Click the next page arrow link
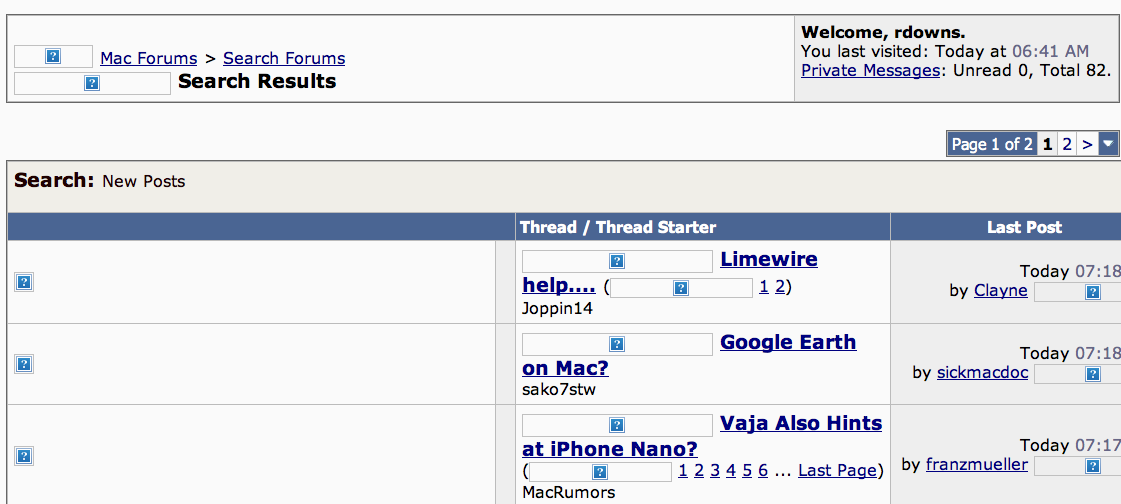The image size is (1121, 504). pos(1087,144)
